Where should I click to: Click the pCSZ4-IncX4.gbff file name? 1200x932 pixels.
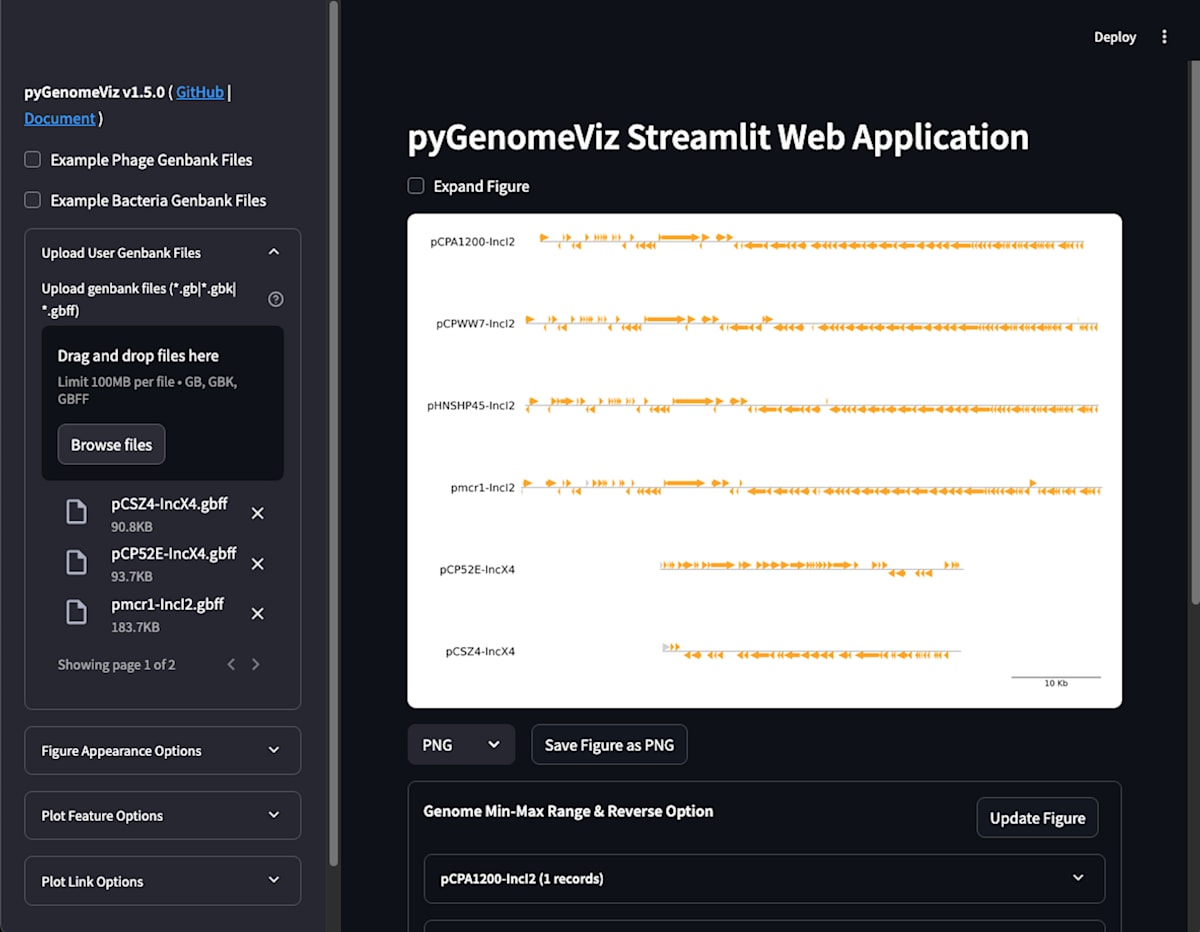point(169,504)
